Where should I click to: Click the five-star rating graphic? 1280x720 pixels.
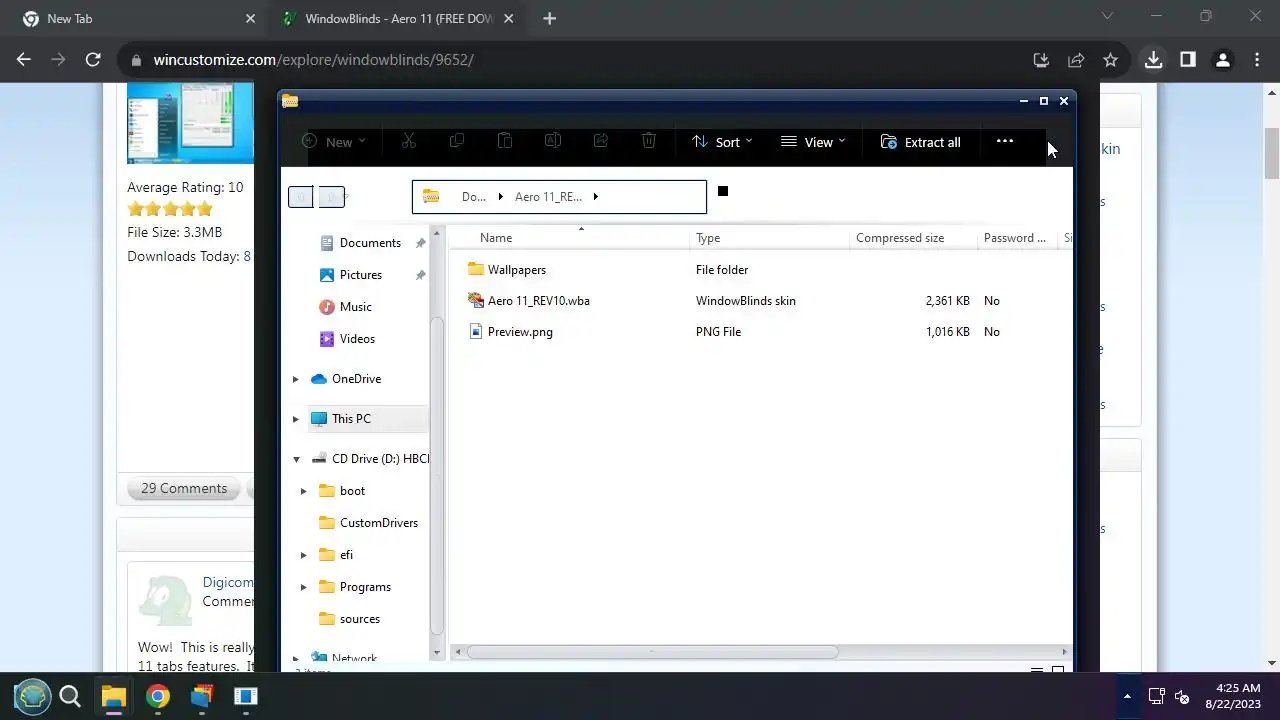coord(170,209)
